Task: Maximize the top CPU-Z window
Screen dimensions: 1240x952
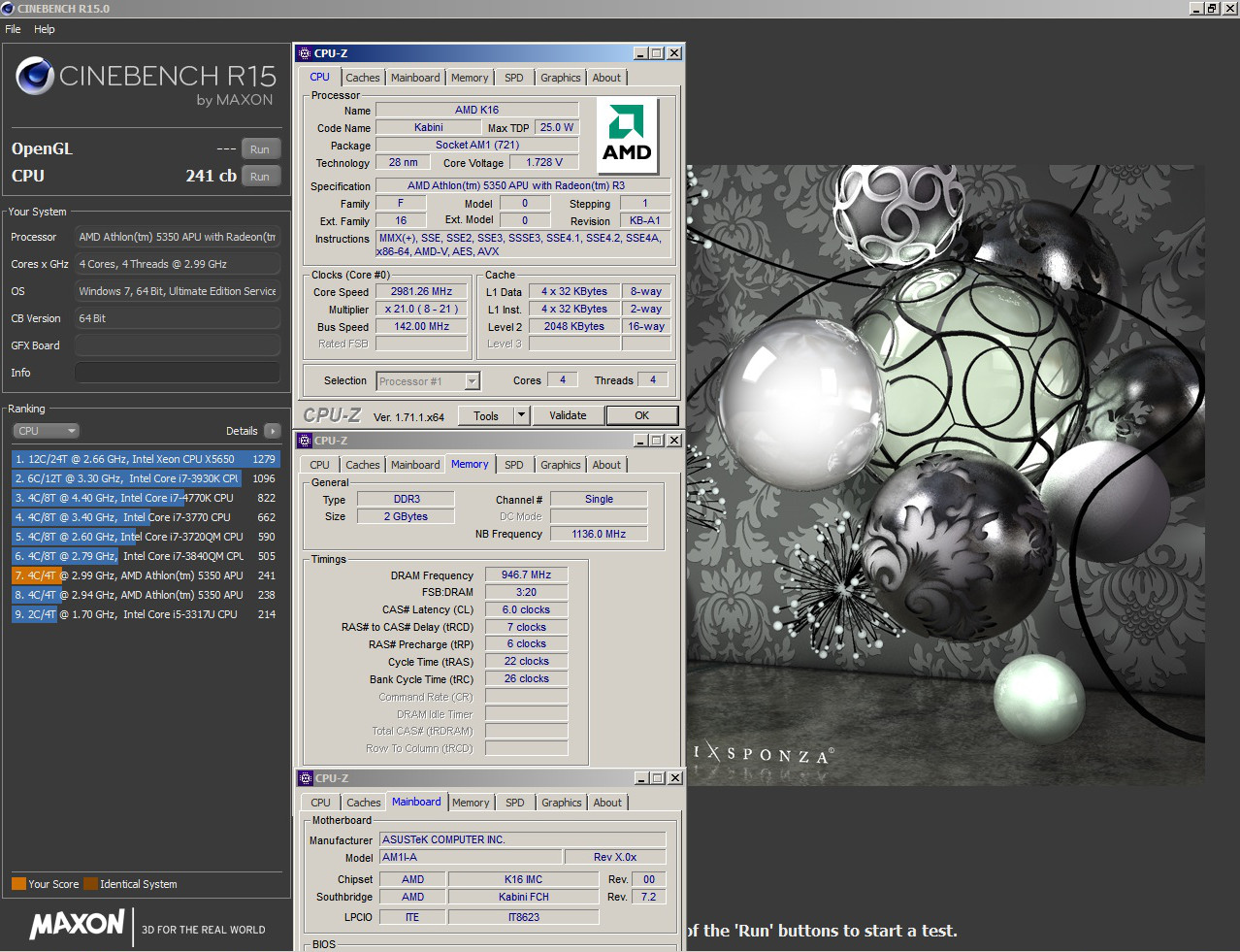Action: 657,53
